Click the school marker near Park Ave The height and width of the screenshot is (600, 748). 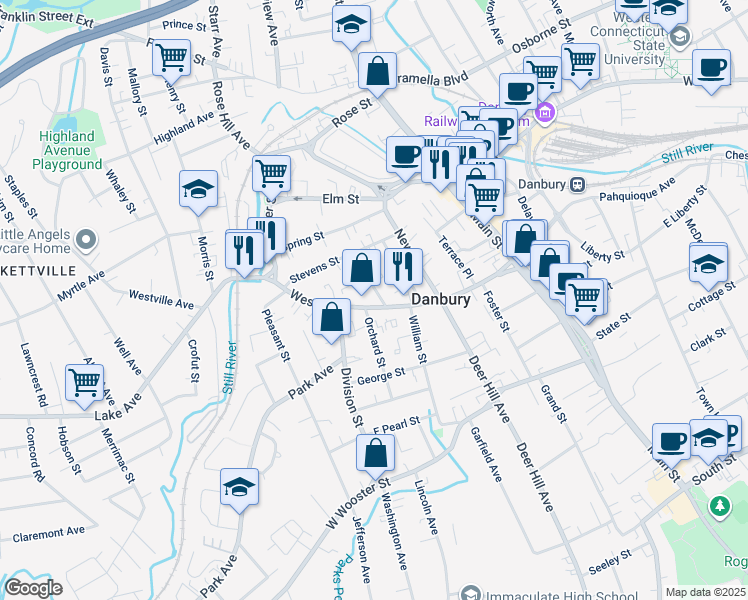[x=240, y=486]
